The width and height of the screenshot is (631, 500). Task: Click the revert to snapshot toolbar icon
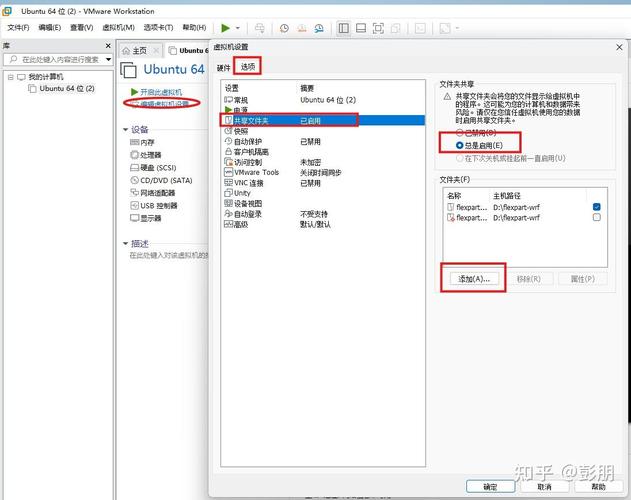click(302, 28)
